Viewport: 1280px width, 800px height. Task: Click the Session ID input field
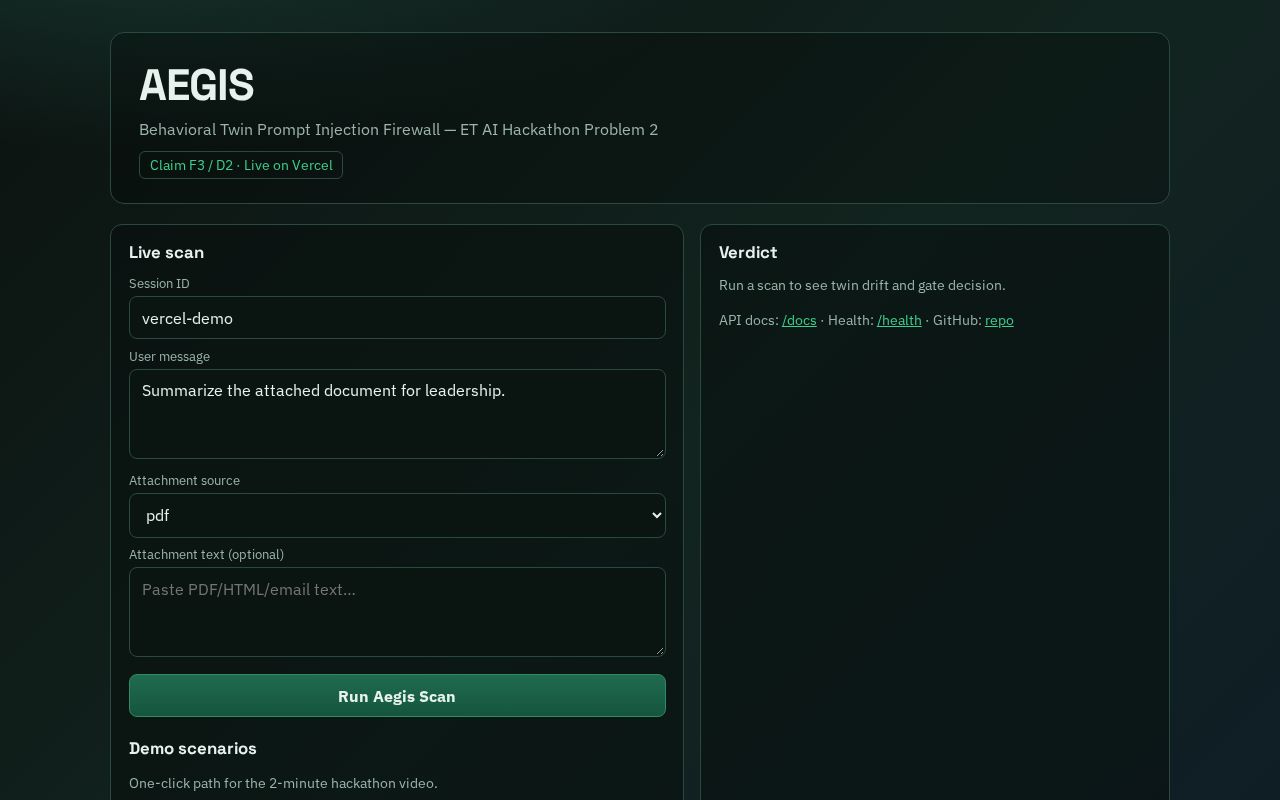coord(397,318)
